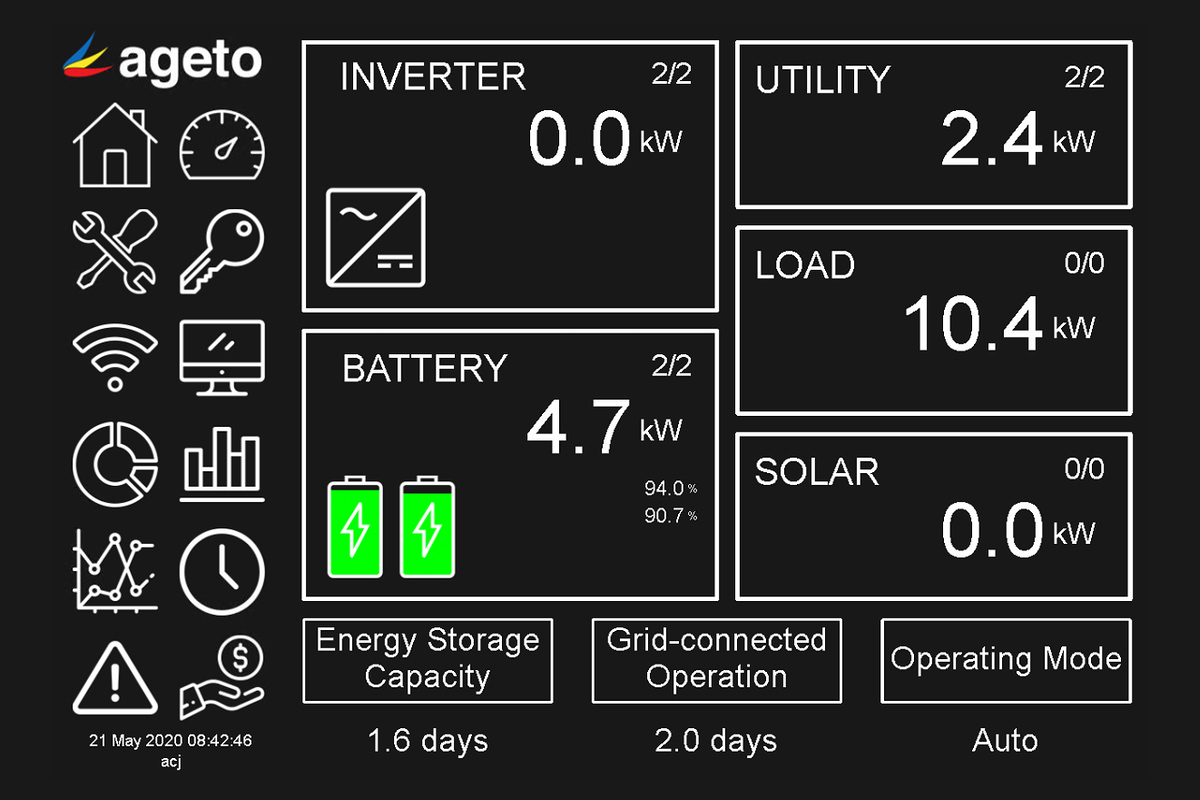Click the Operating Mode button

1005,660
